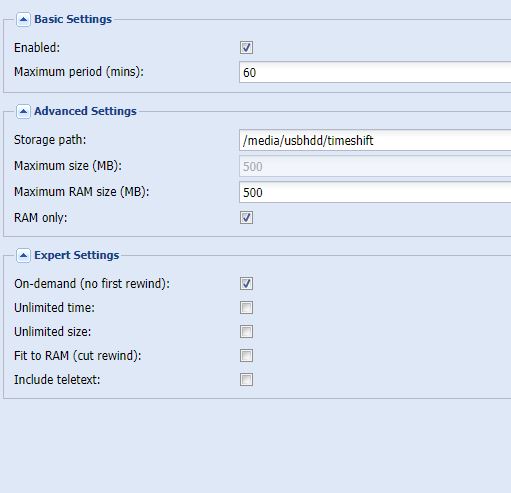
Task: Focus the Storage path text field
Action: pyautogui.click(x=375, y=140)
